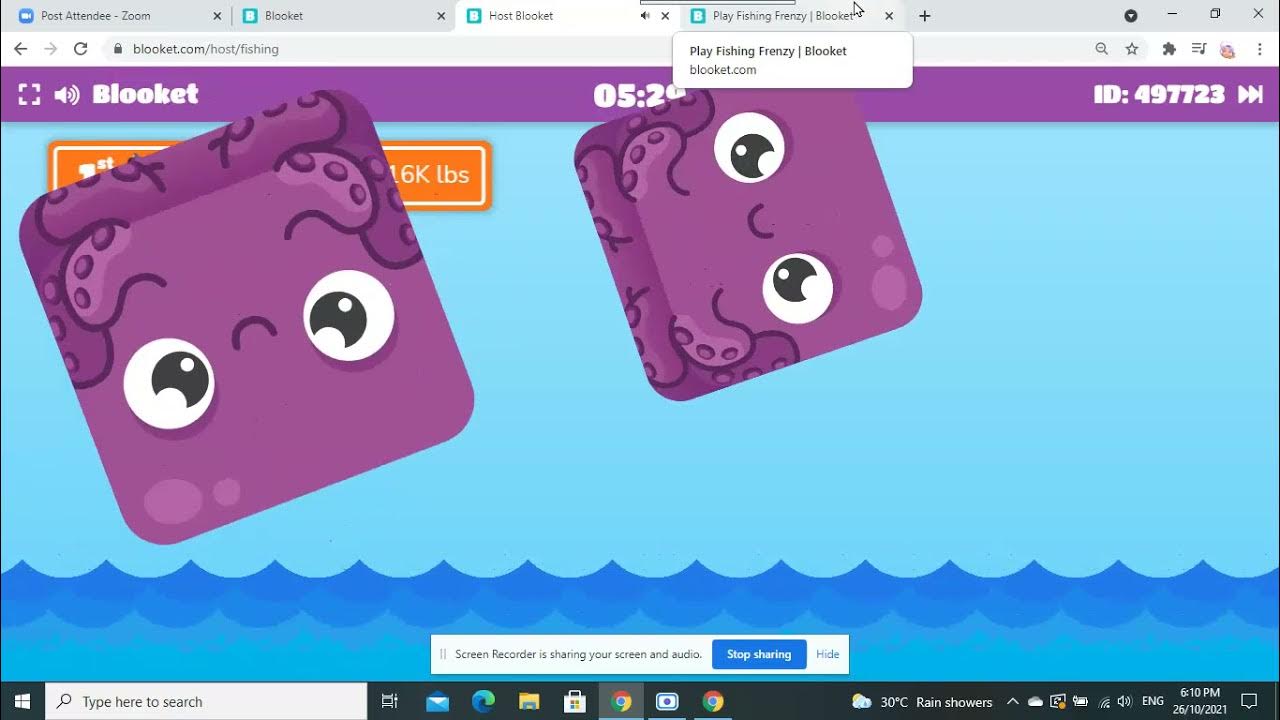Close the Play Fishing Frenzy tab

click(x=889, y=16)
